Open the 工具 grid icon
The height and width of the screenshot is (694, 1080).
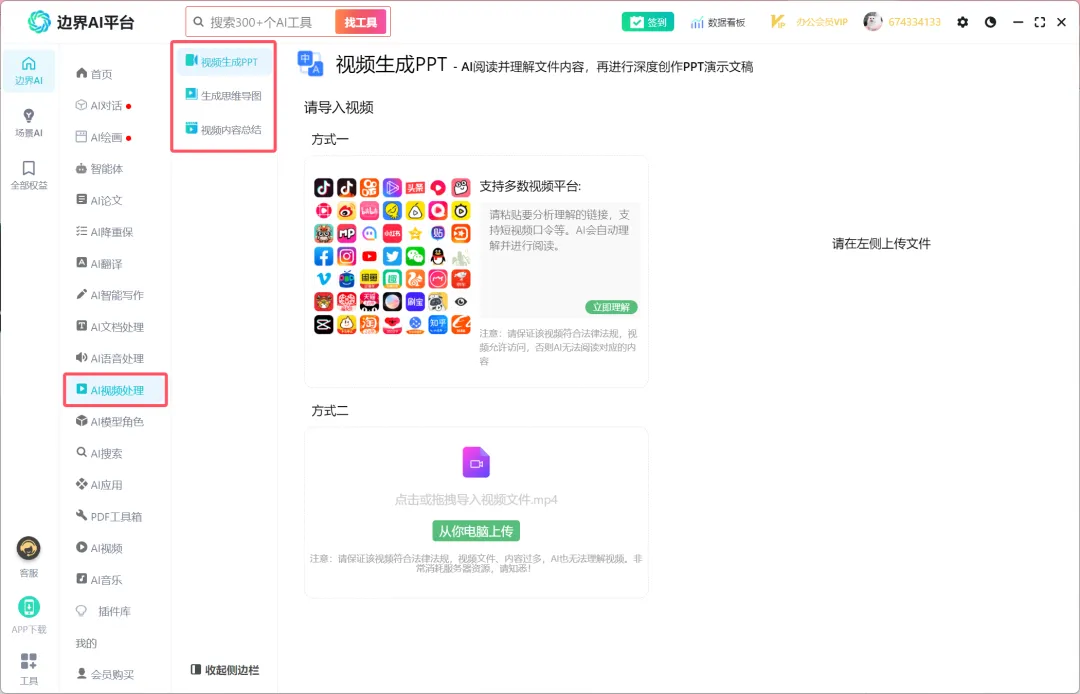[x=28, y=662]
